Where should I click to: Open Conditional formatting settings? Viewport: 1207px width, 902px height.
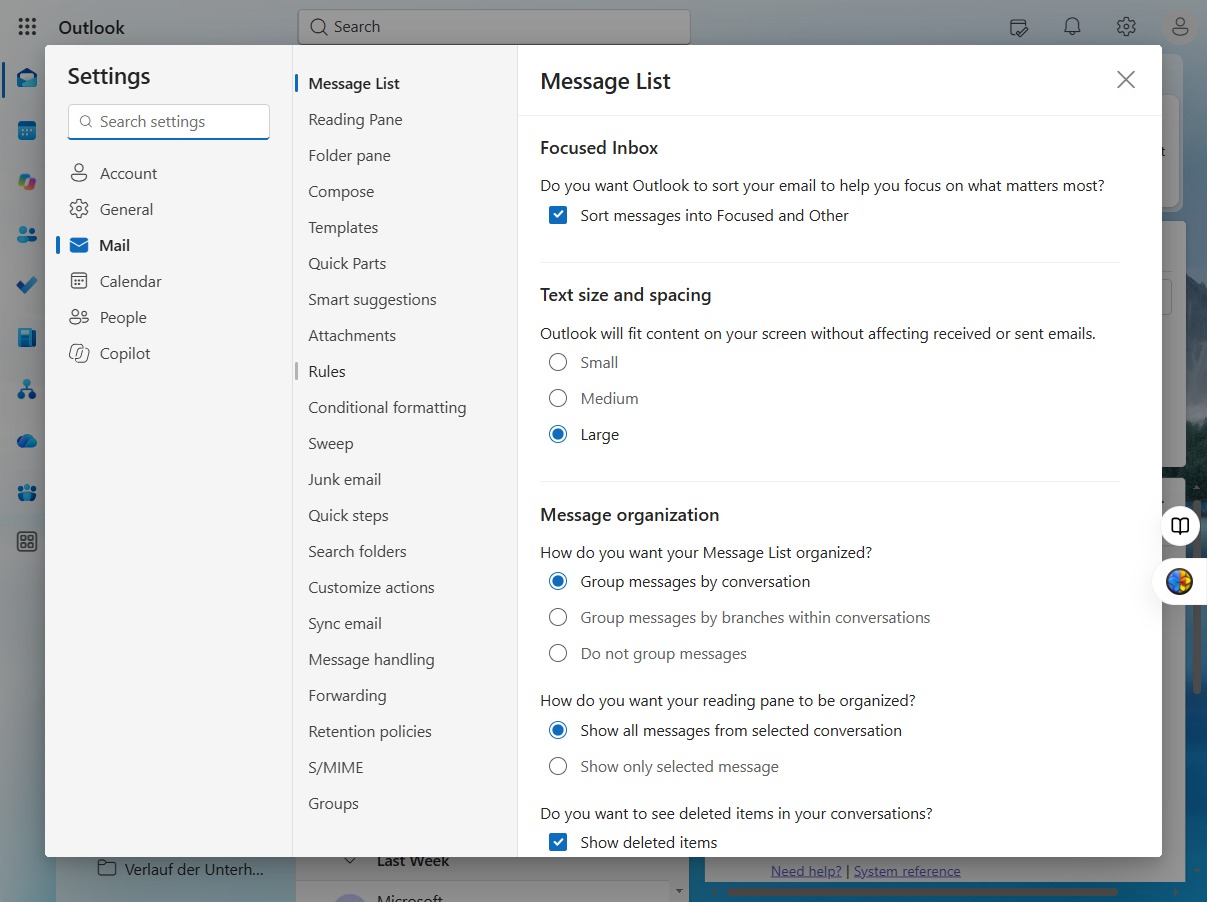387,407
